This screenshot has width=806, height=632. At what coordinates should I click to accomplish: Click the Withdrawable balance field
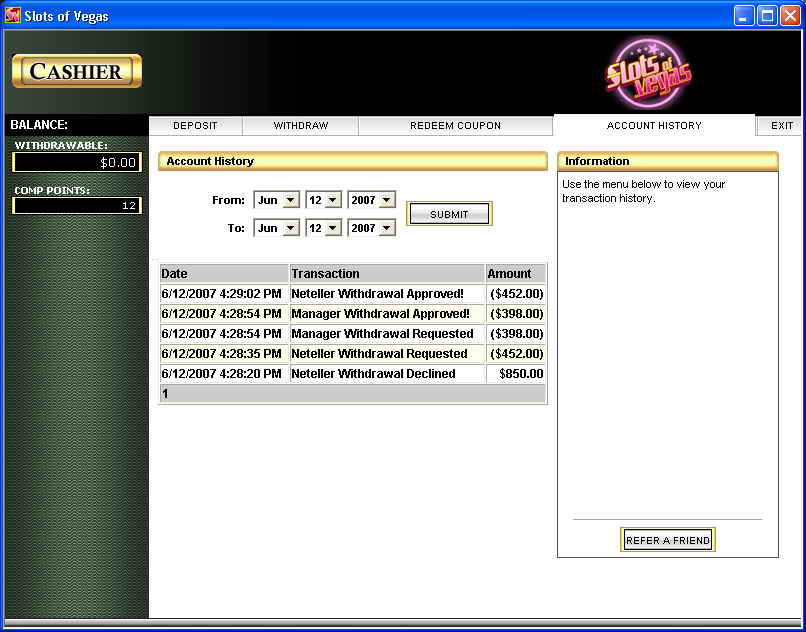(77, 162)
